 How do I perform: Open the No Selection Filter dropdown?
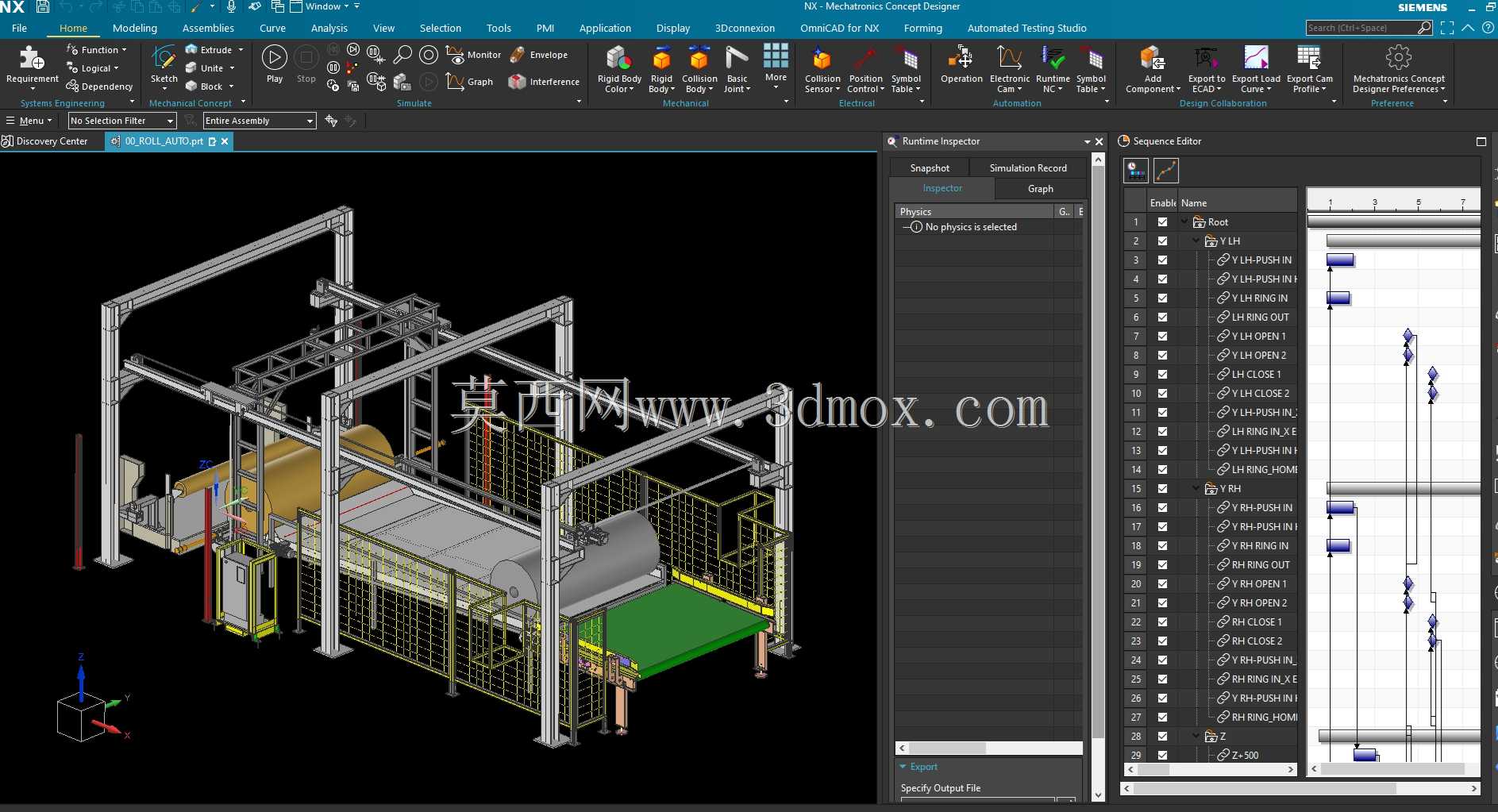(x=121, y=121)
